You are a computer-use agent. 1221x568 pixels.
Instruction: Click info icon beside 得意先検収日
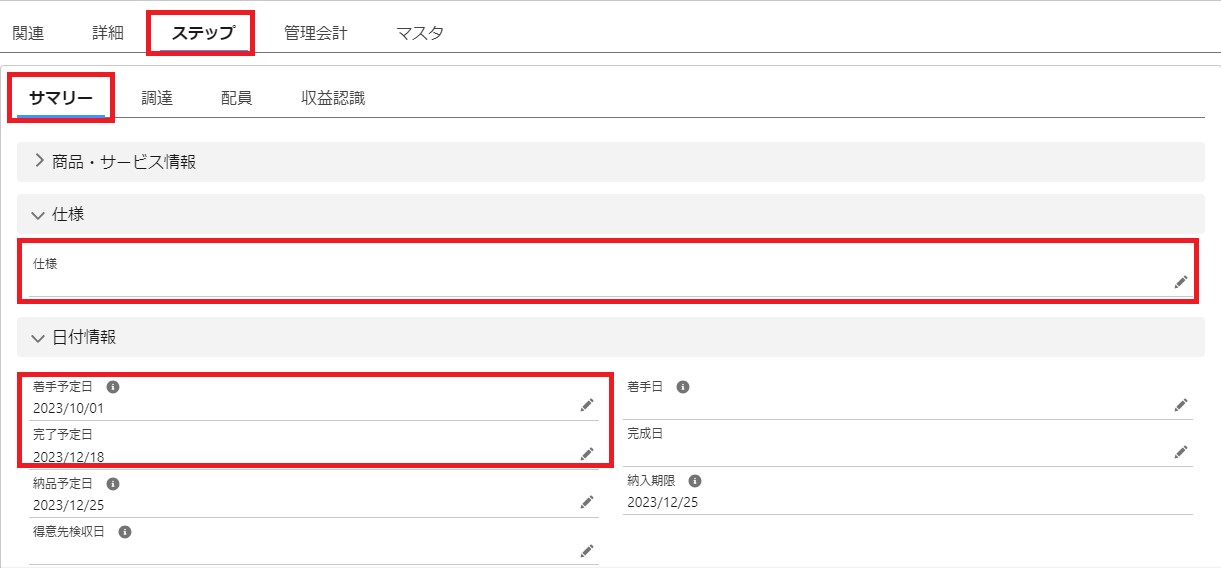[x=125, y=532]
